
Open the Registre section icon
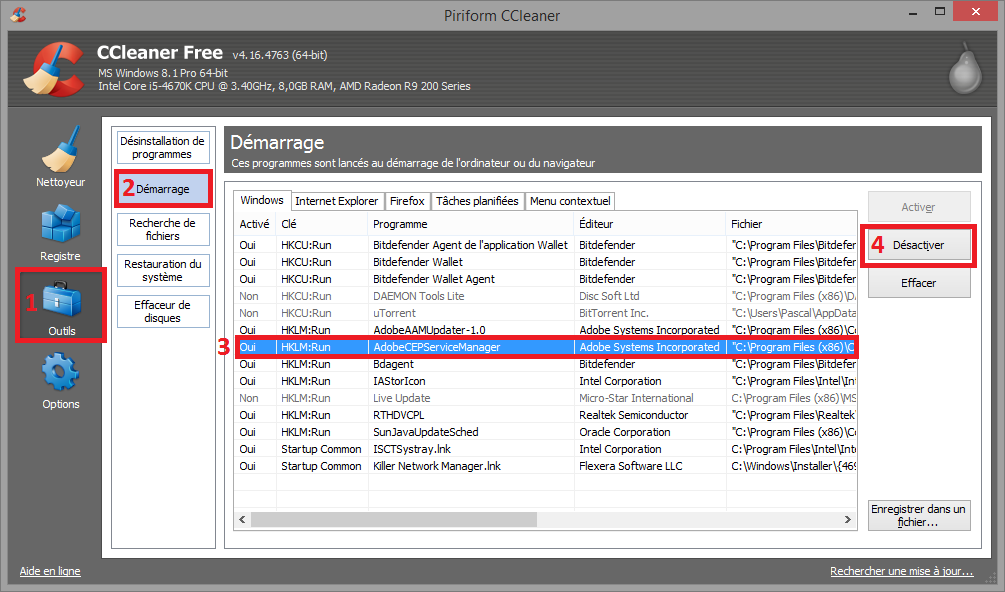60,227
